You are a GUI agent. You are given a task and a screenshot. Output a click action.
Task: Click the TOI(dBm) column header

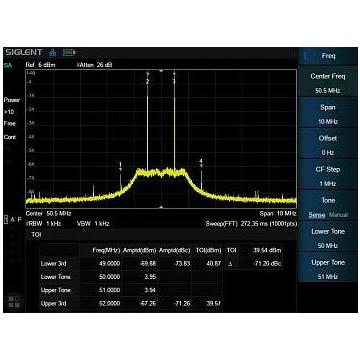point(208,250)
